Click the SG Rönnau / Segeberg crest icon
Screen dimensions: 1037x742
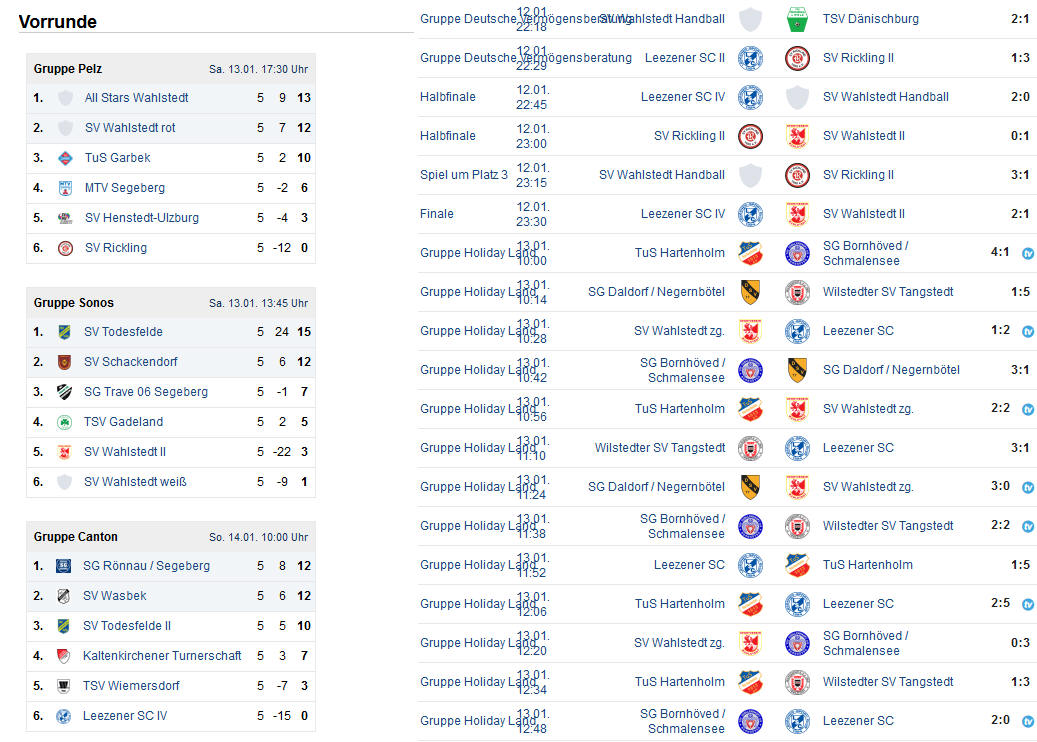pyautogui.click(x=63, y=566)
